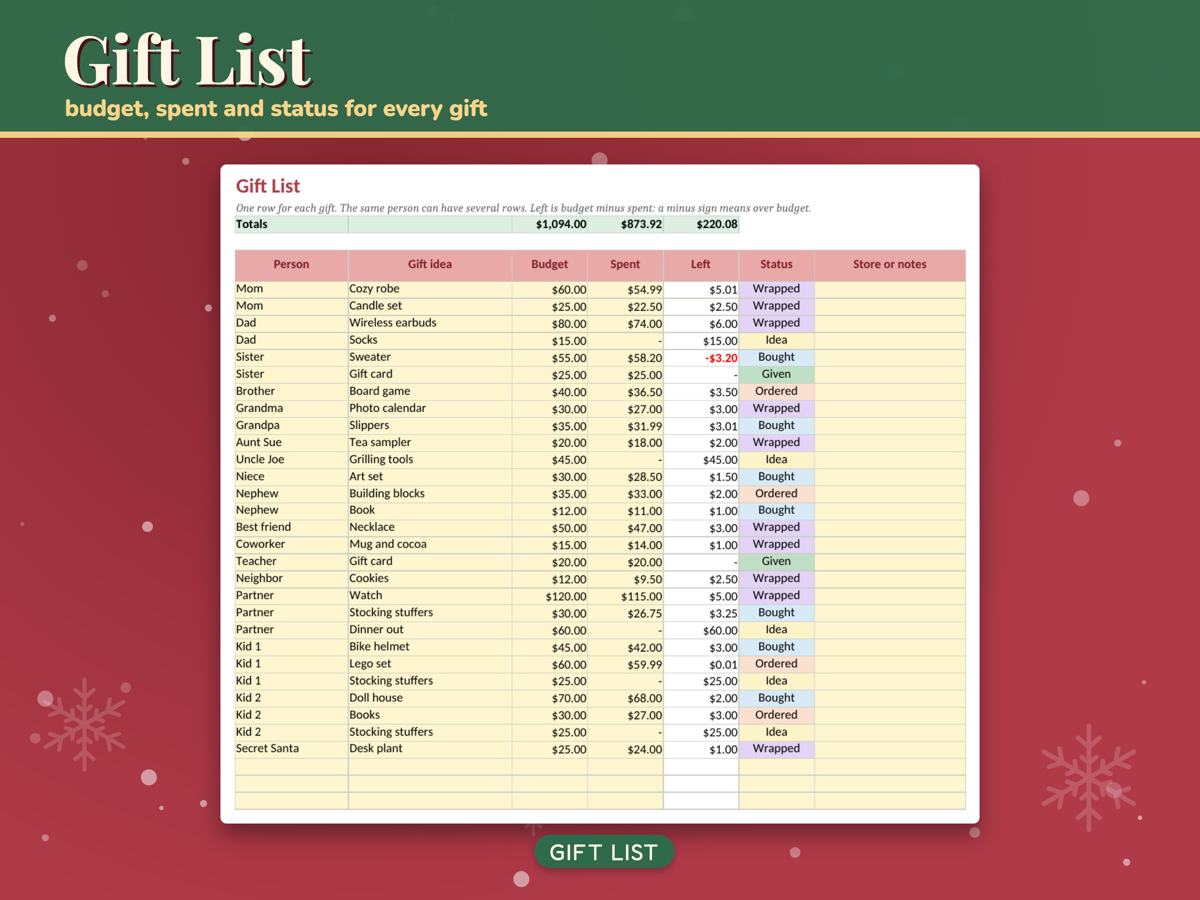
Task: Select the Neighbor person cell
Action: point(291,578)
